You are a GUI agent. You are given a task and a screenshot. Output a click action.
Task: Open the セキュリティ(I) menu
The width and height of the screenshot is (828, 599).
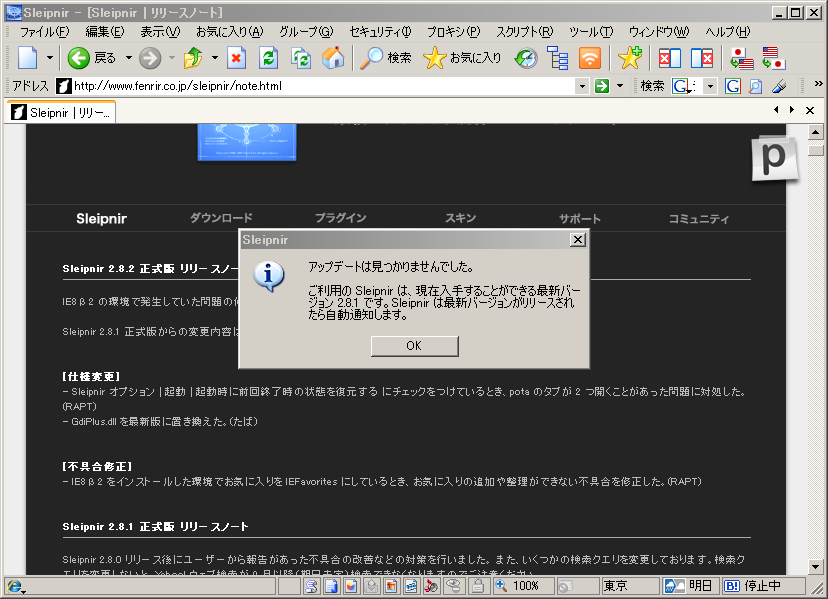[x=380, y=32]
